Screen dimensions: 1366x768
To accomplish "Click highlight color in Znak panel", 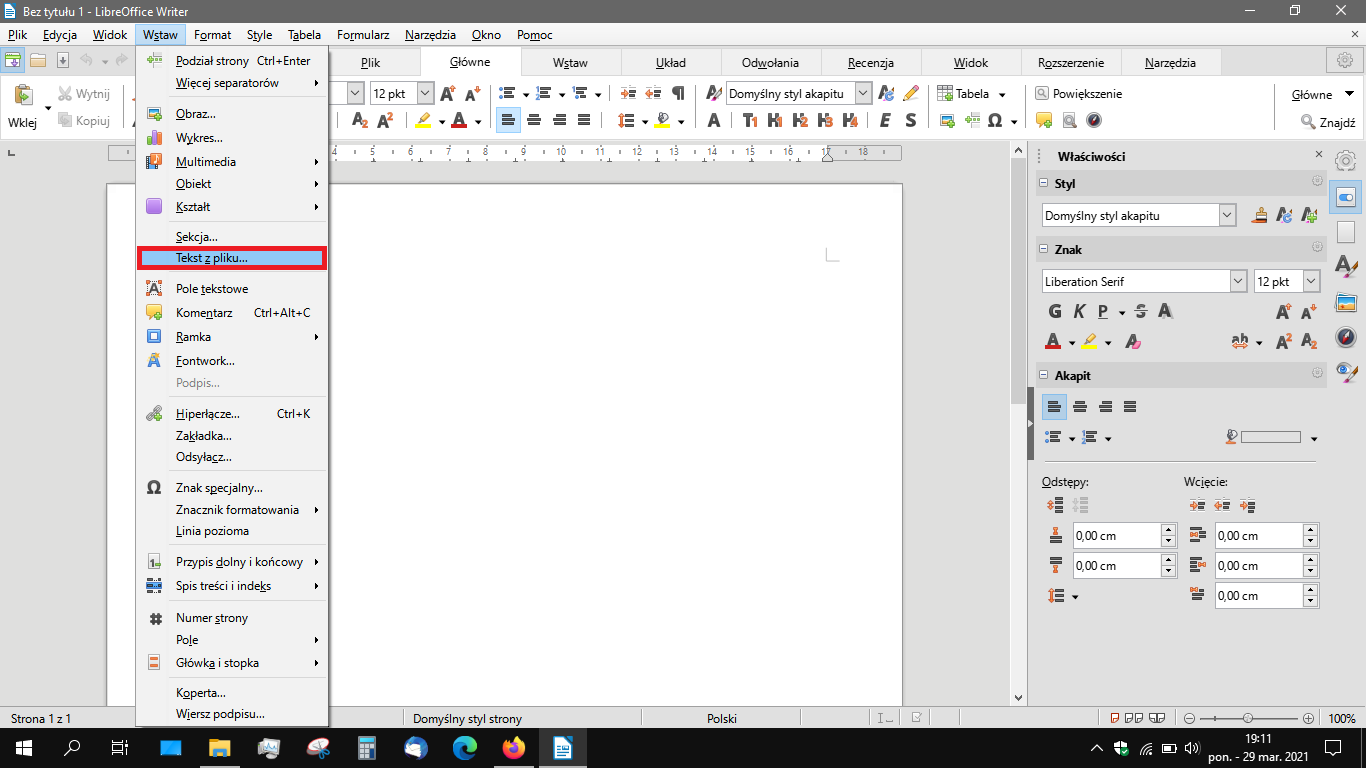I will (1089, 341).
